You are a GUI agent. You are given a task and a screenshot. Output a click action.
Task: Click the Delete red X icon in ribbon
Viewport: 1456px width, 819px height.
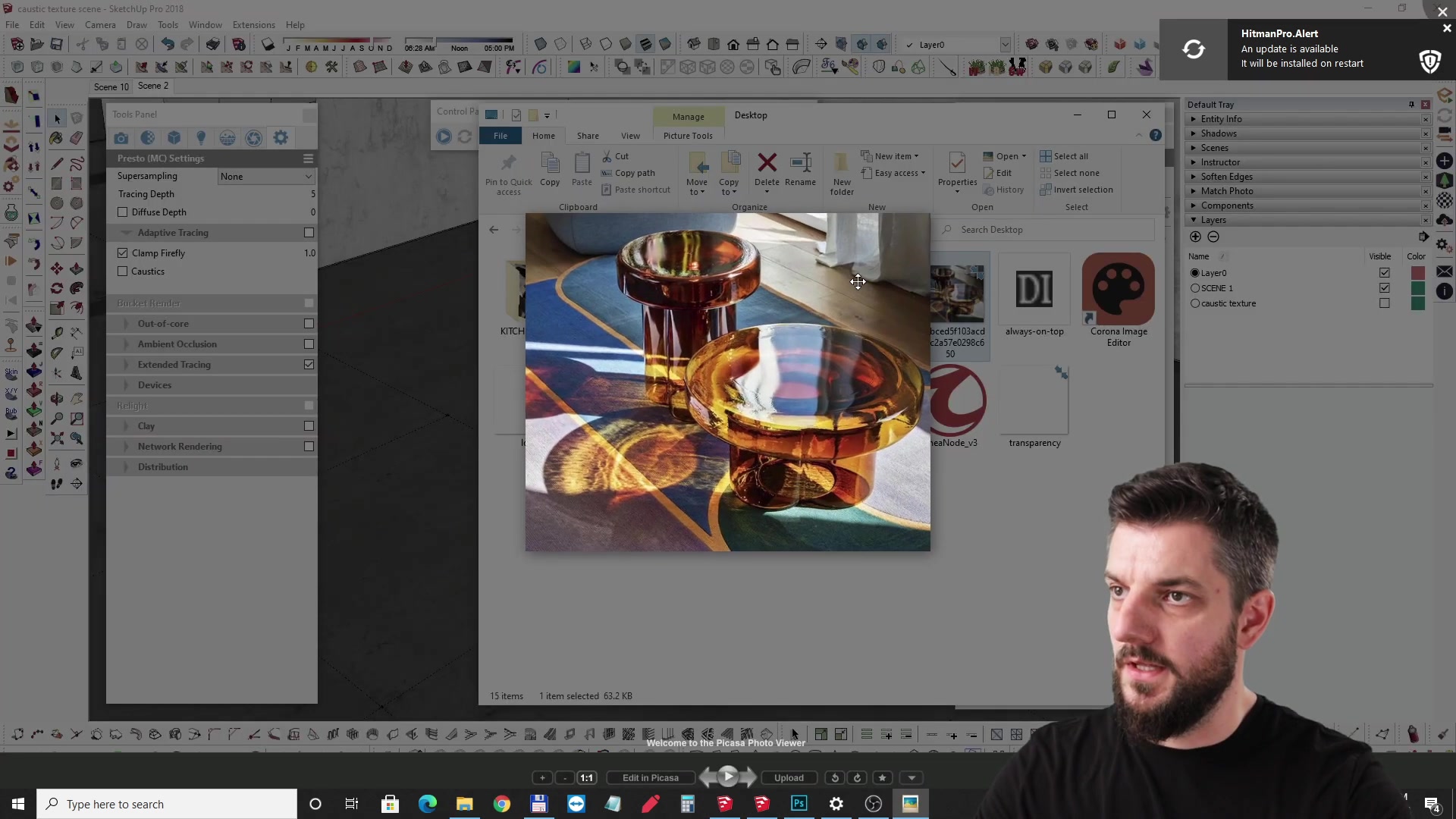(767, 162)
